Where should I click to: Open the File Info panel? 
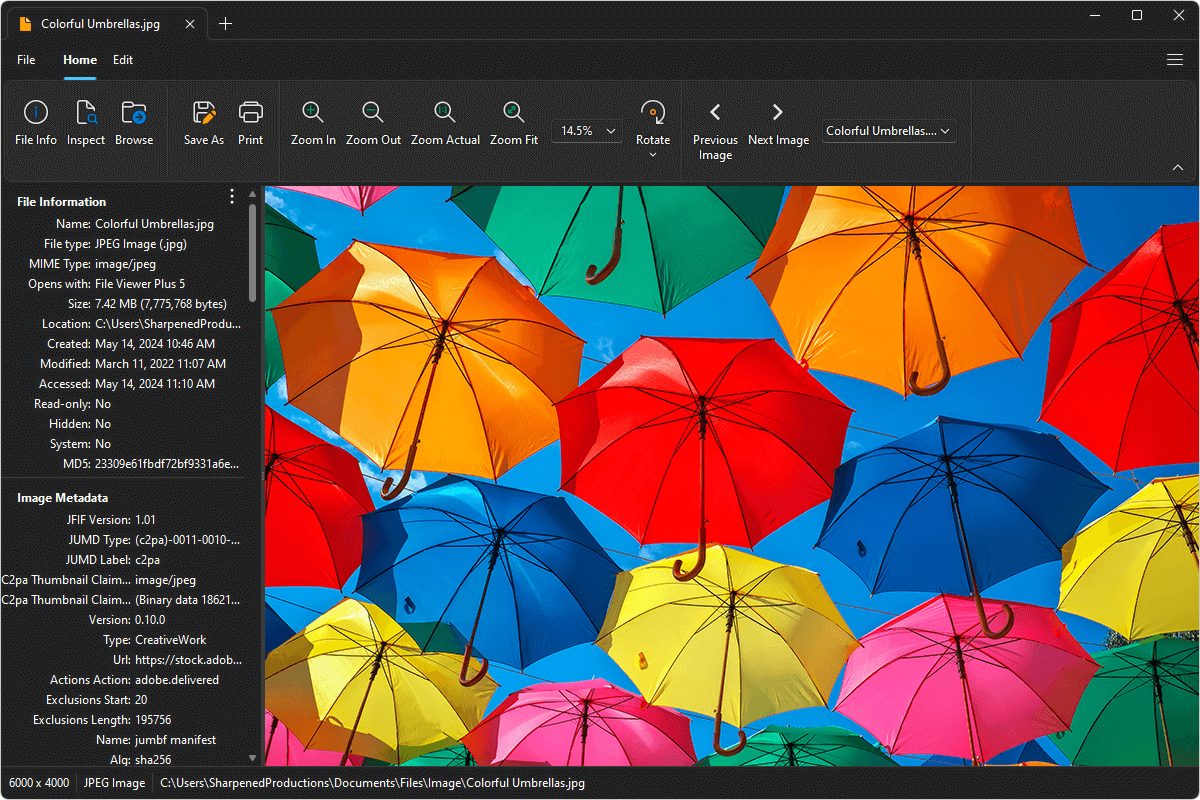(36, 123)
